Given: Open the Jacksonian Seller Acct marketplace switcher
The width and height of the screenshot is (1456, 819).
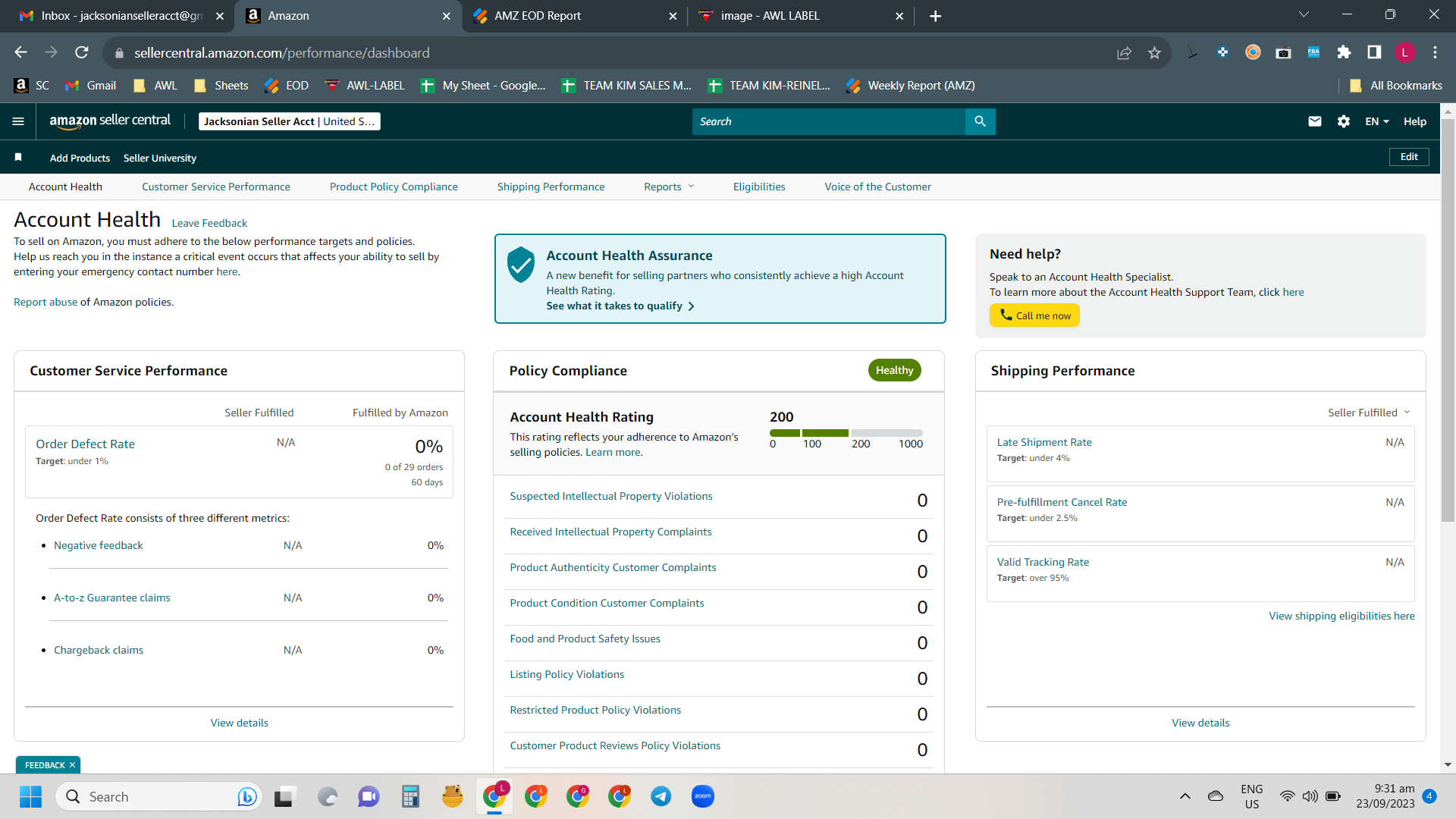Looking at the screenshot, I should [289, 121].
